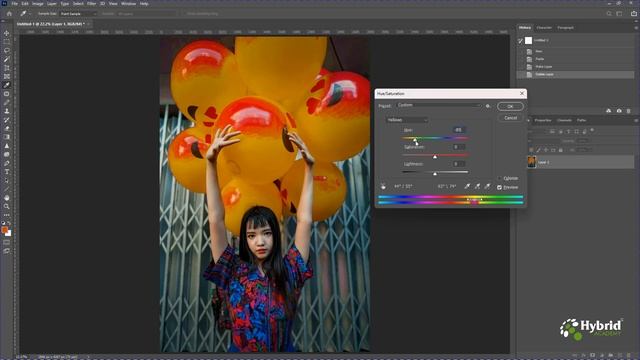Click the on-image adjustment hand icon
The width and height of the screenshot is (640, 360).
[x=383, y=187]
